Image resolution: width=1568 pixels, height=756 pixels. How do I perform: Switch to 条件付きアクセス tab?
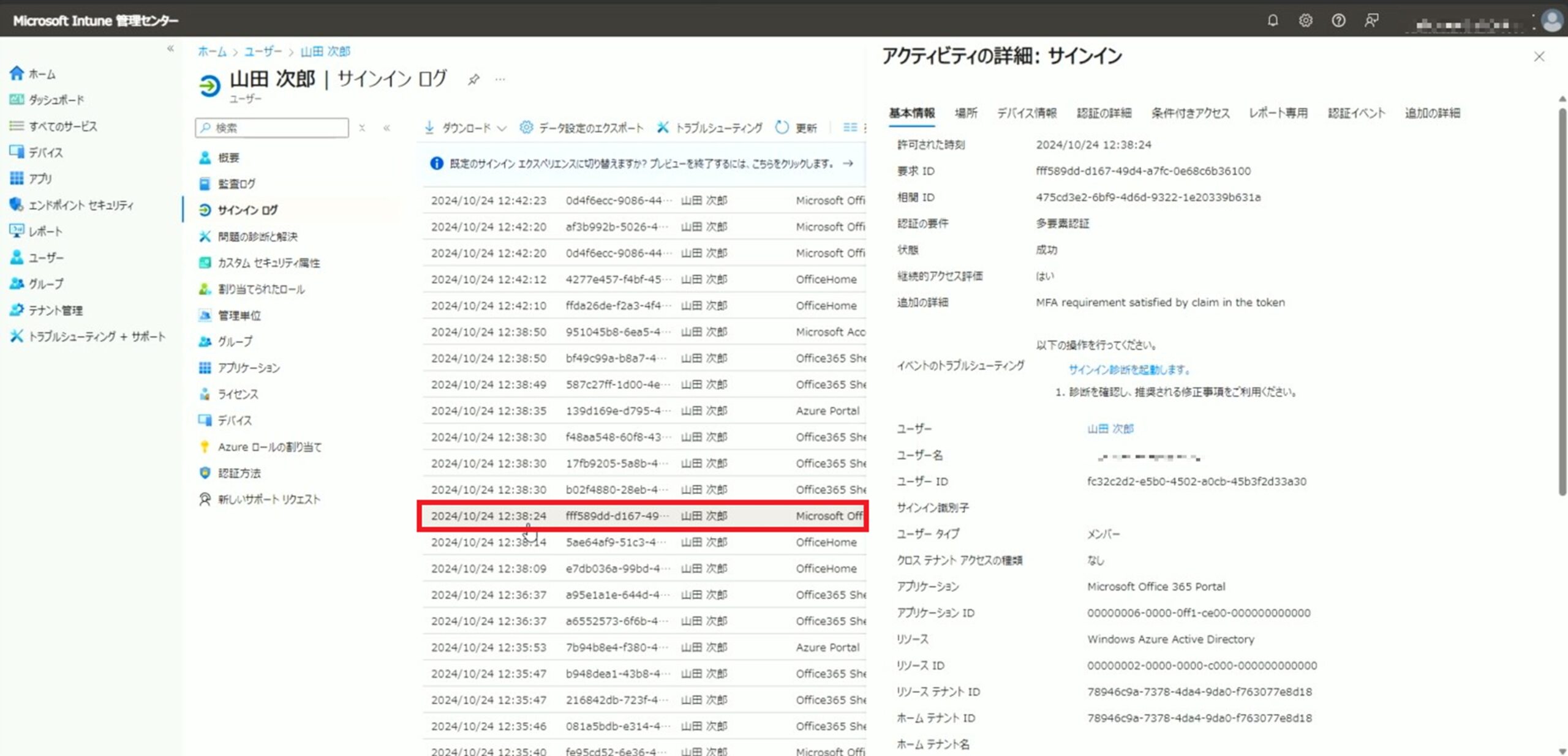coord(1190,113)
